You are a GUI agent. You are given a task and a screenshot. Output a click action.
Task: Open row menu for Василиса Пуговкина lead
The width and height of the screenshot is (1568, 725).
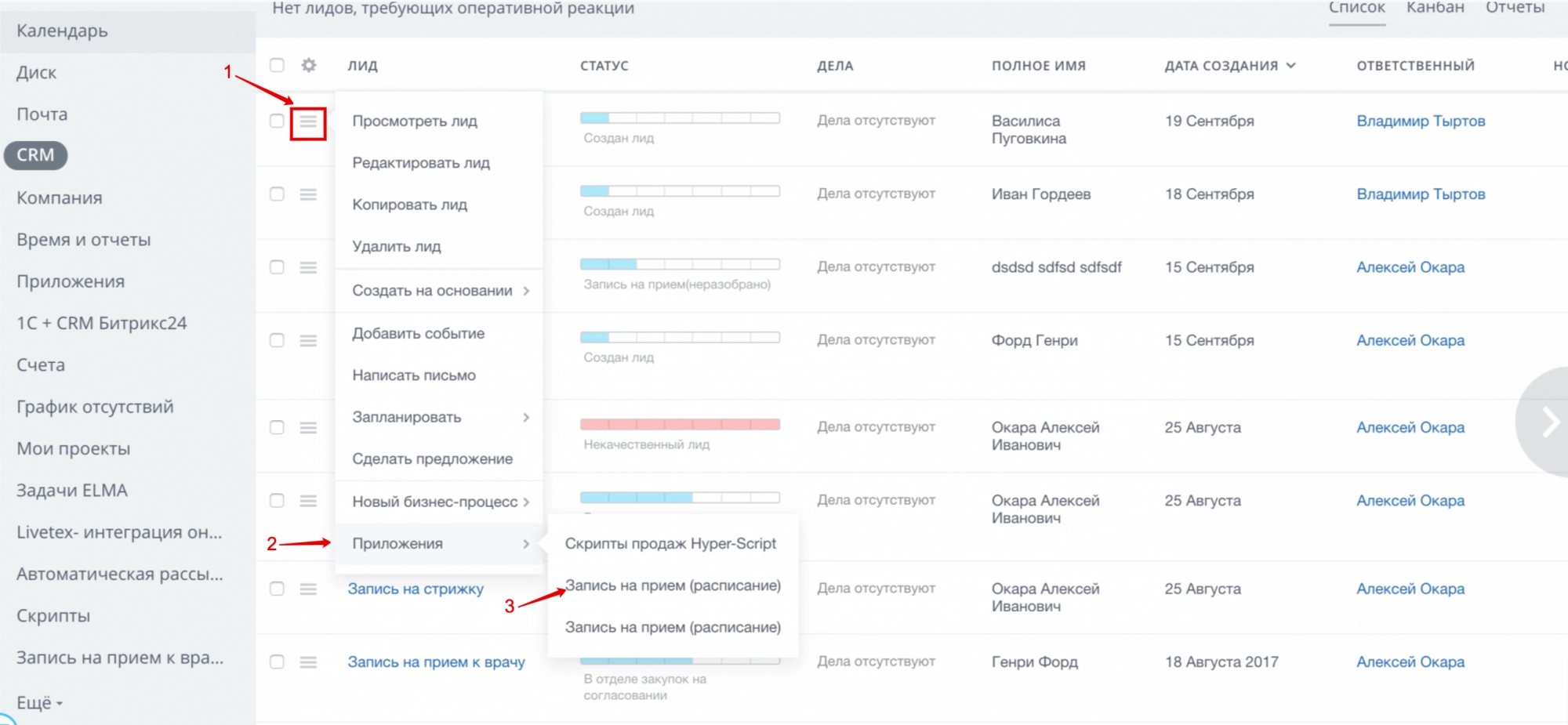coord(308,121)
